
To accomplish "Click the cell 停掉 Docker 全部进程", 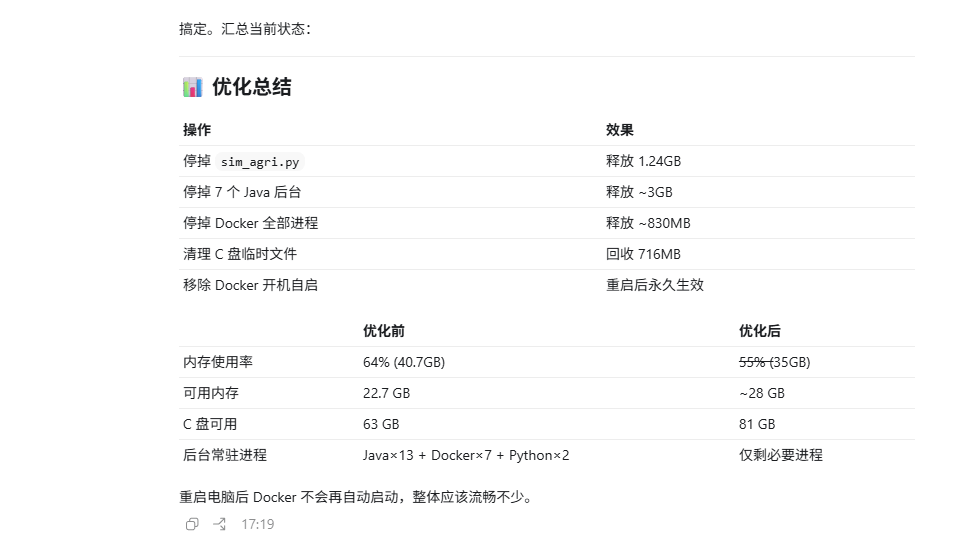I will (250, 223).
